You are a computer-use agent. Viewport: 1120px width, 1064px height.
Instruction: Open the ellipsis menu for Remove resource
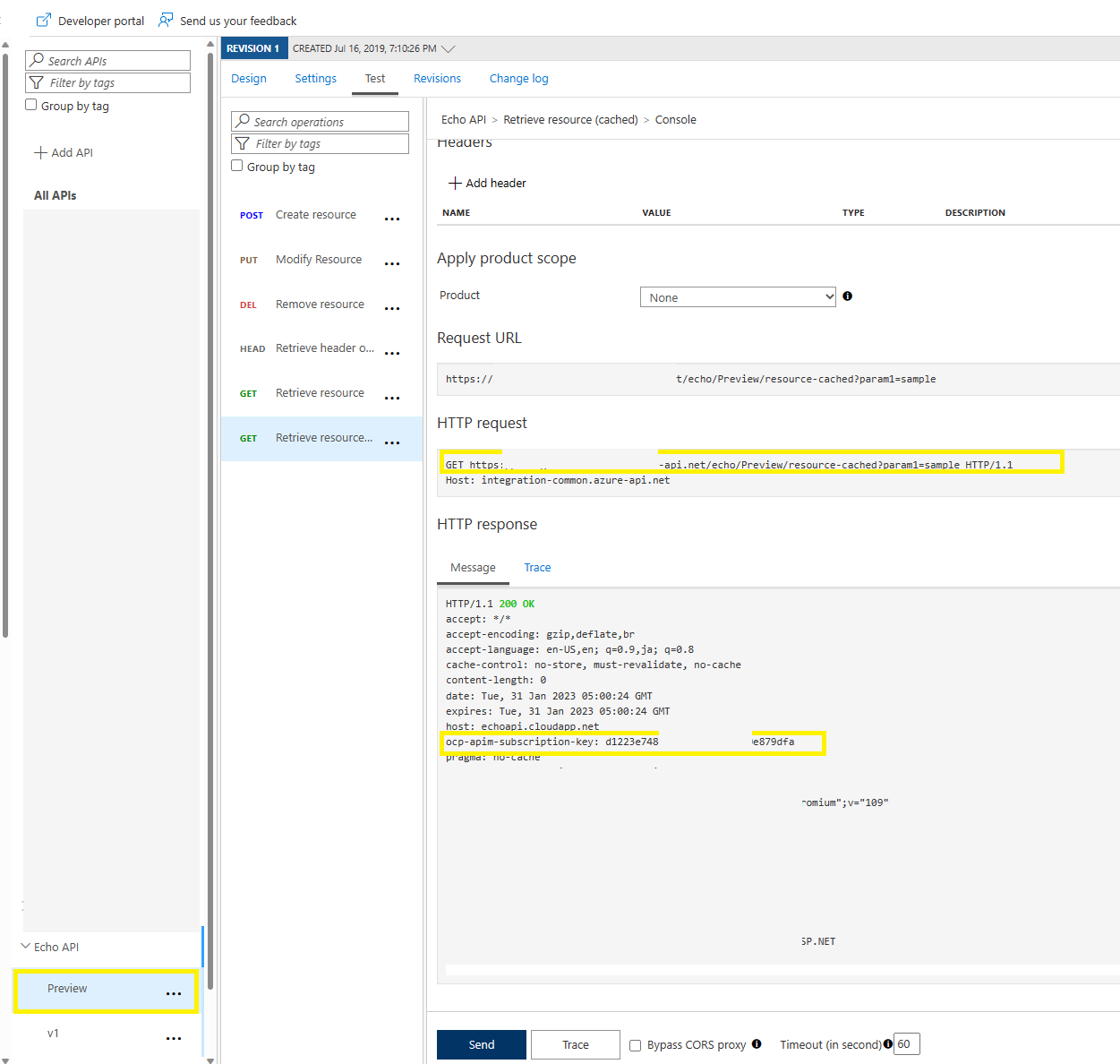coord(392,309)
